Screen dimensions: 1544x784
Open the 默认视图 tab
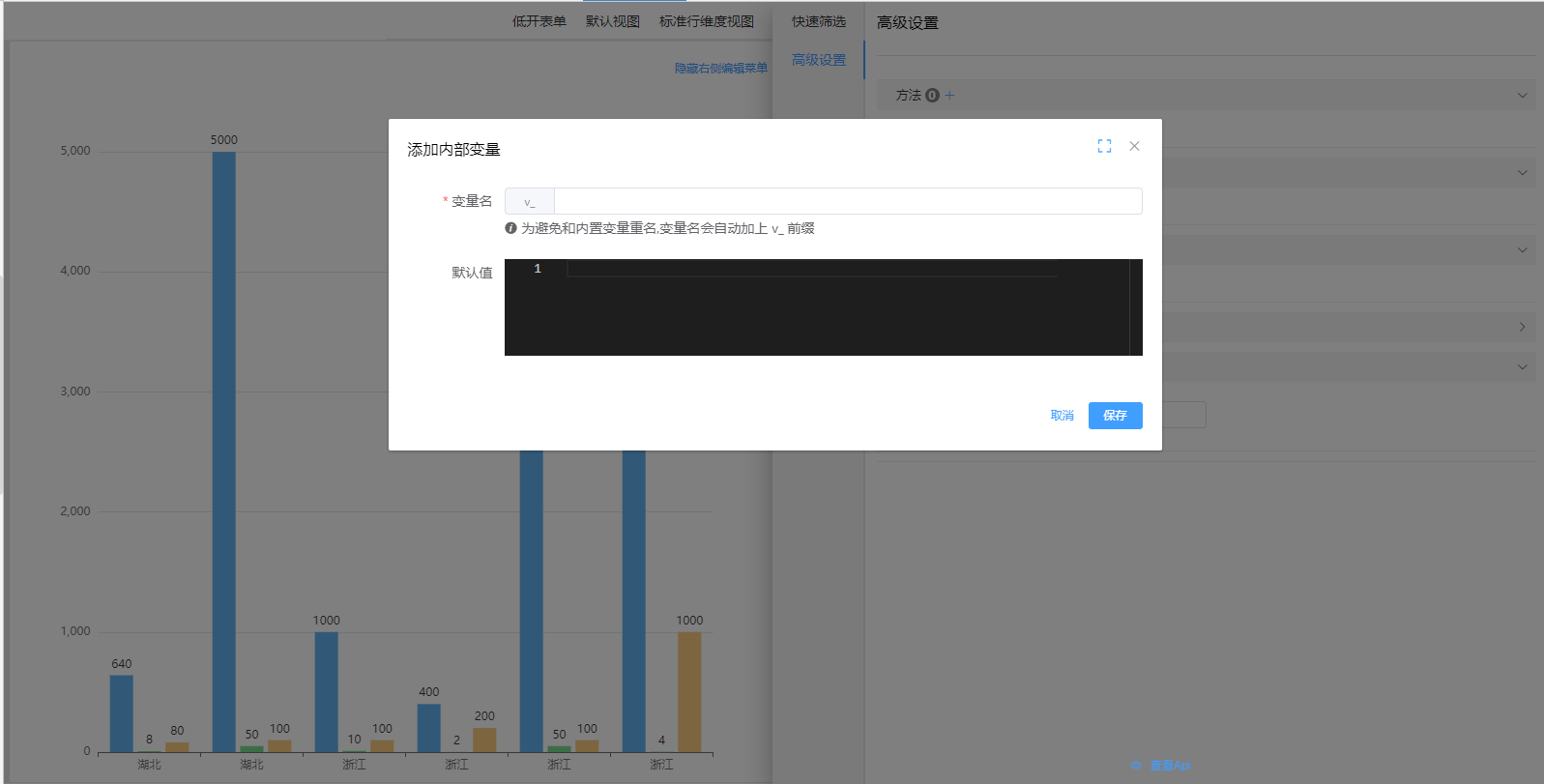pos(612,21)
